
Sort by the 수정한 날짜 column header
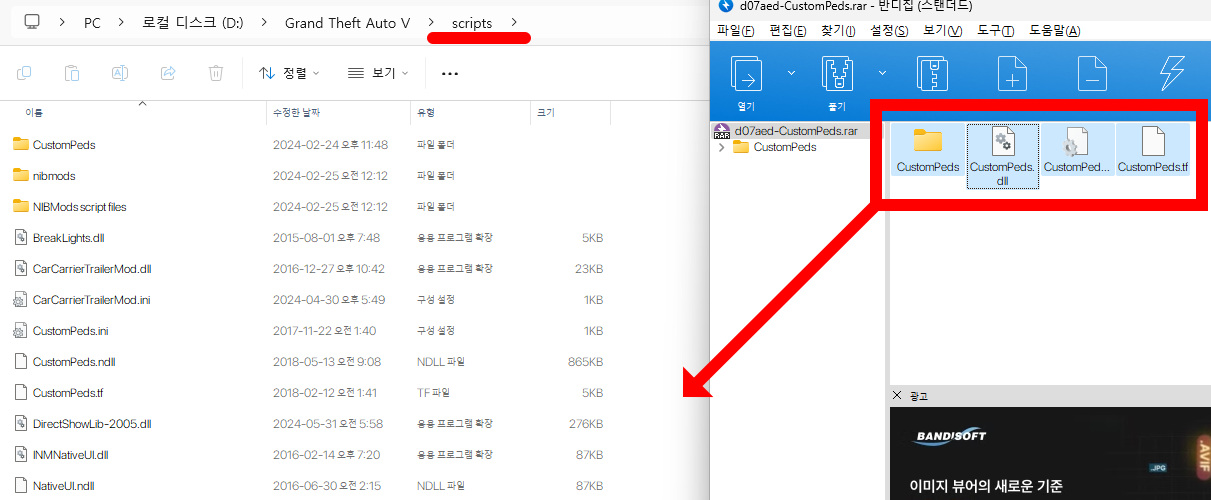[298, 113]
